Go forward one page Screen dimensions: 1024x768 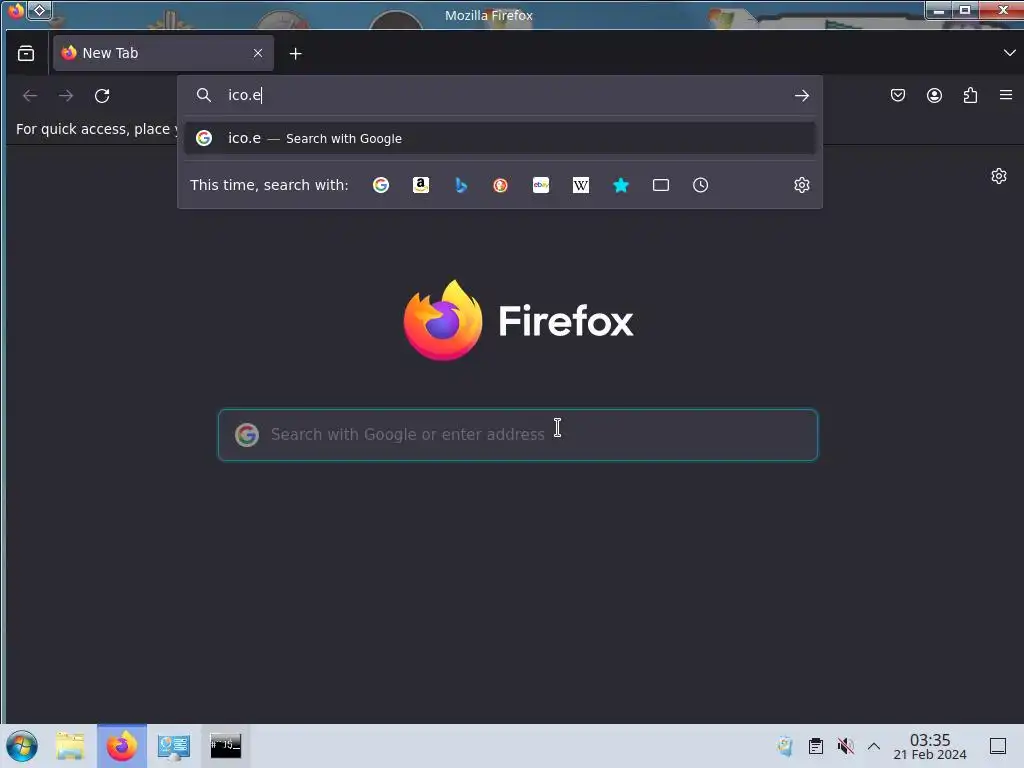coord(66,96)
